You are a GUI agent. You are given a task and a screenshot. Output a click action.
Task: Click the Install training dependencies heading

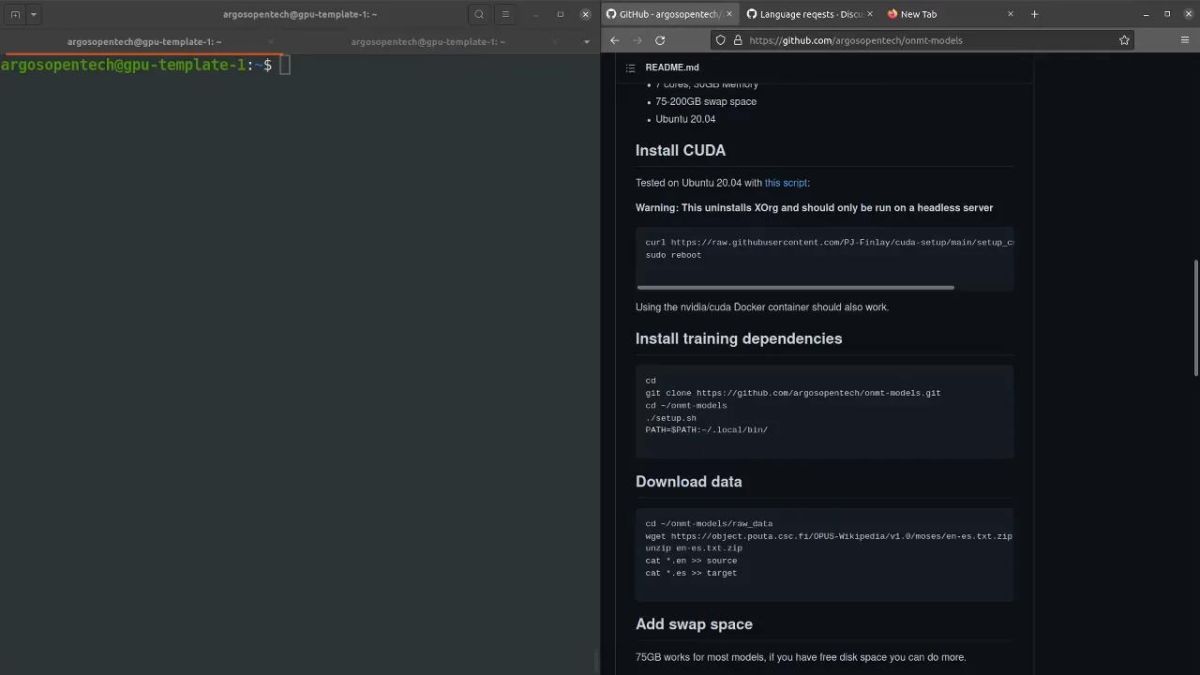click(739, 339)
